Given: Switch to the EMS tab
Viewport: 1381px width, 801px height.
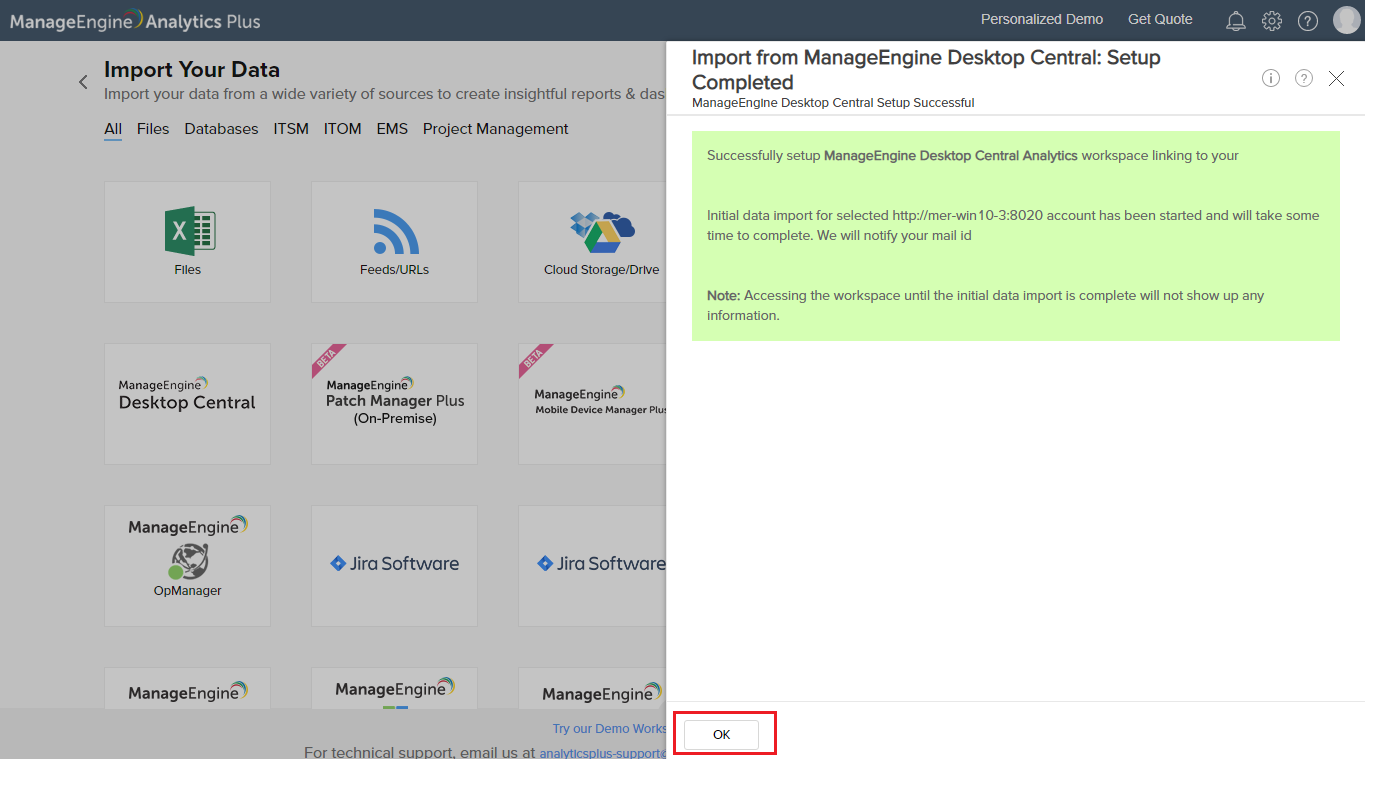Looking at the screenshot, I should tap(392, 129).
